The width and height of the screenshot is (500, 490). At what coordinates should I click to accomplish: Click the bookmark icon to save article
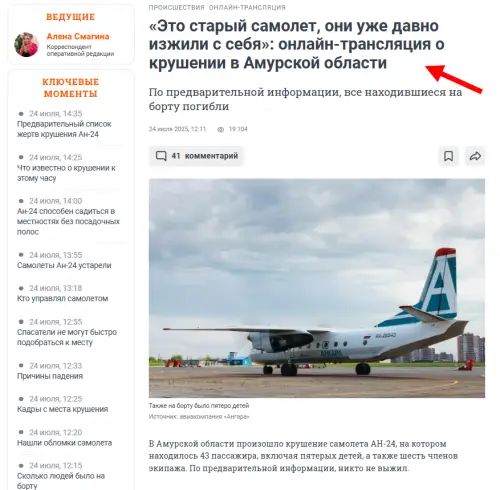pos(448,156)
